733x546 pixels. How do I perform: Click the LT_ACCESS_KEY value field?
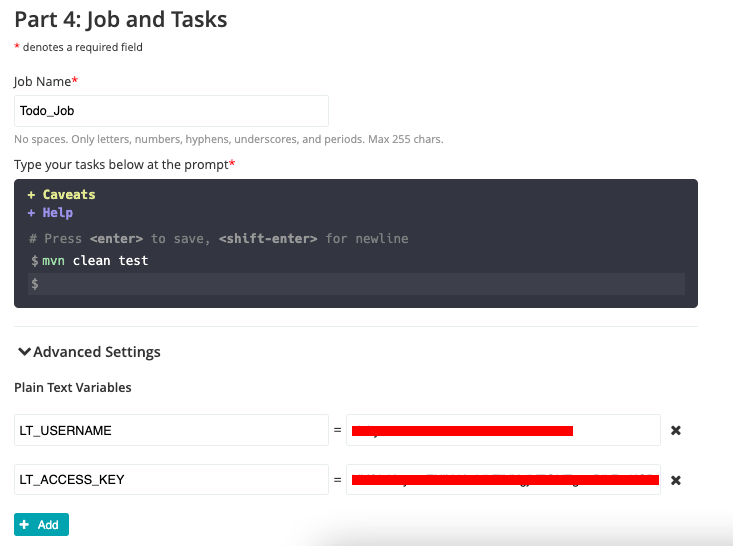[503, 480]
